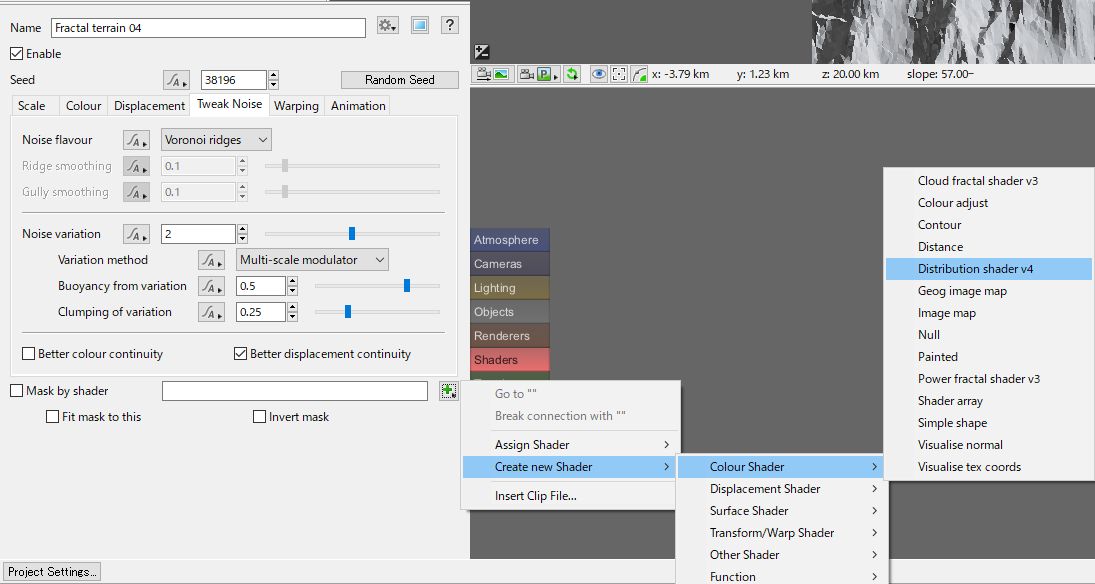Expand the Displacement Shader submenu

pos(782,489)
